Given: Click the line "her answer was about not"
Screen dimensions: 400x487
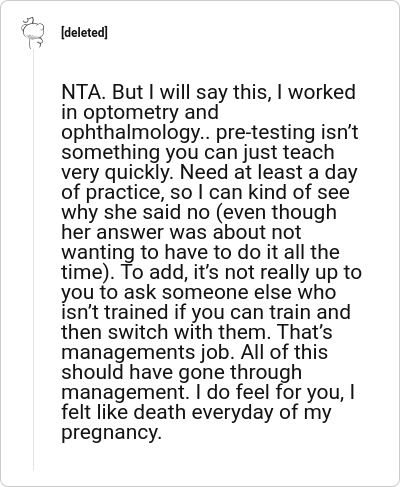Looking at the screenshot, I should [x=181, y=232].
